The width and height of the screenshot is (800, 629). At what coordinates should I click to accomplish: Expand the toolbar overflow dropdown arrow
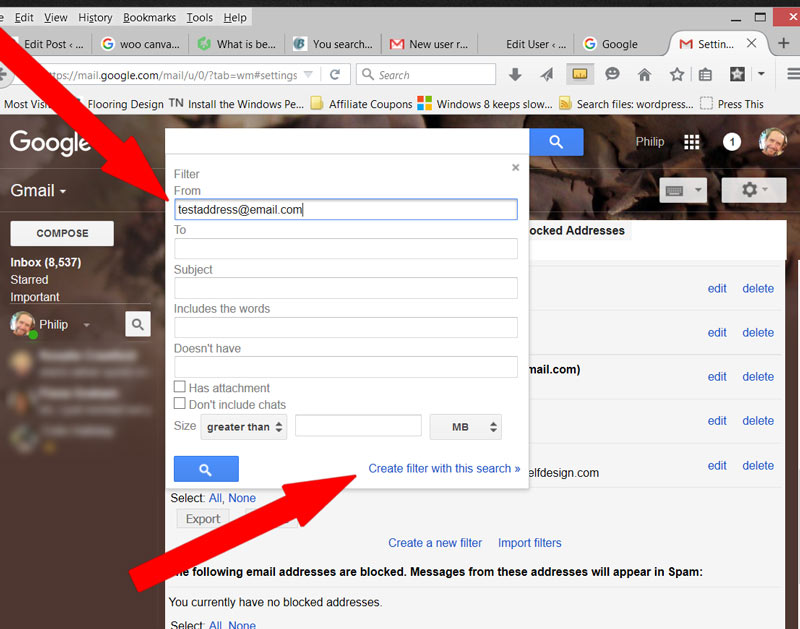click(x=761, y=74)
